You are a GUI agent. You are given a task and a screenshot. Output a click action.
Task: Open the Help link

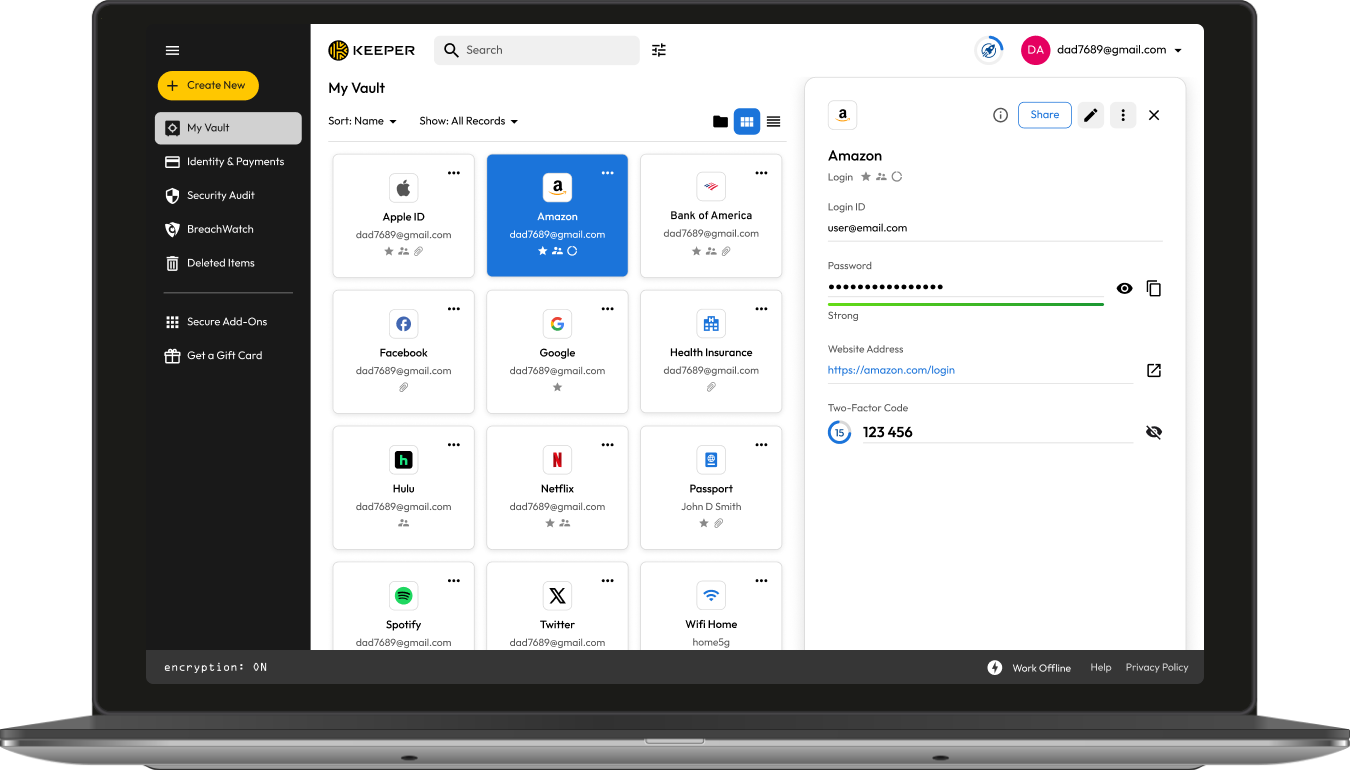pyautogui.click(x=1101, y=668)
